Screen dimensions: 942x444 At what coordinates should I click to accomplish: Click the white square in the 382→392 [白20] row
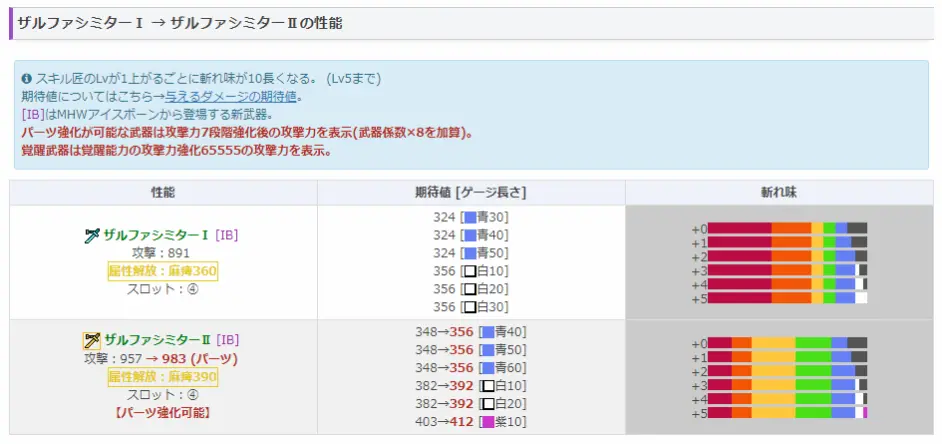488,404
